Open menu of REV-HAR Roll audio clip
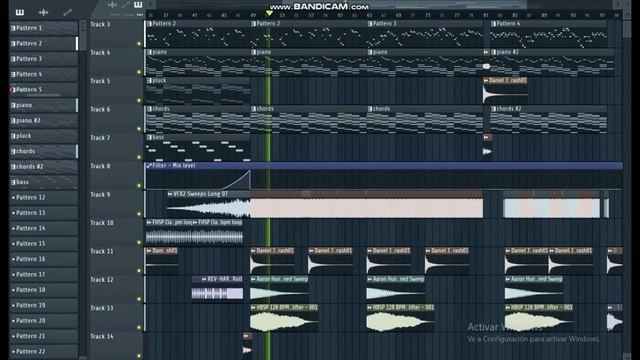 tap(204, 279)
